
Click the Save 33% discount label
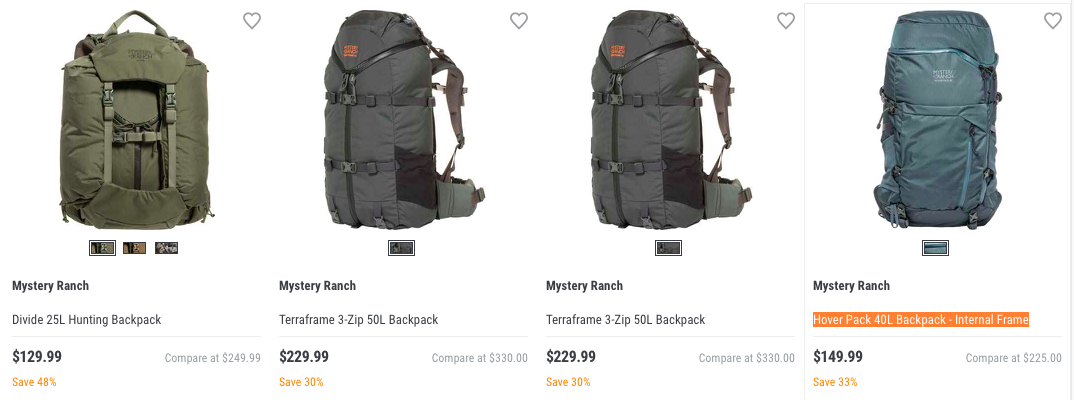(835, 382)
